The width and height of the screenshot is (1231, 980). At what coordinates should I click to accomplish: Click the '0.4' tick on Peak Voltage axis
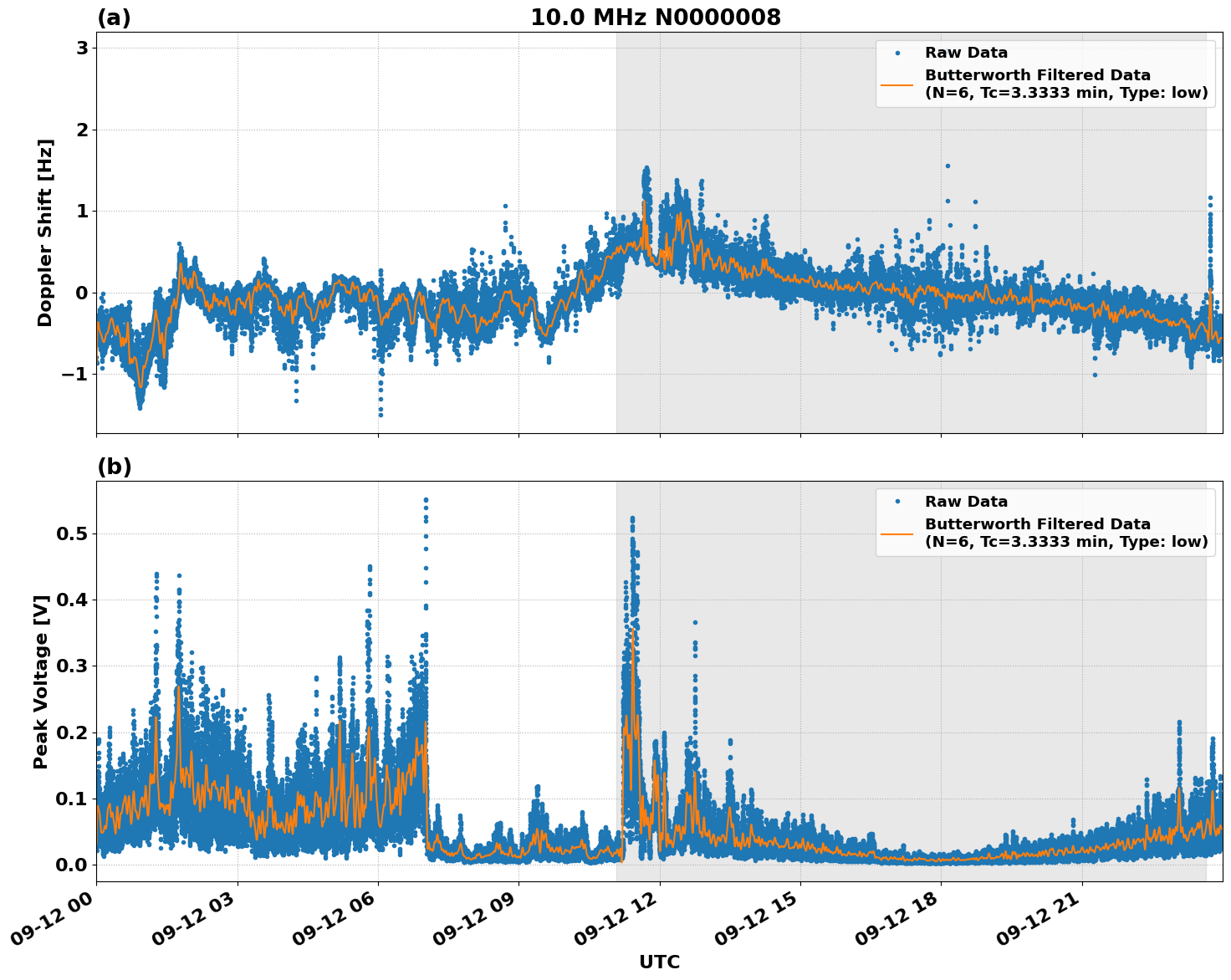pyautogui.click(x=72, y=600)
